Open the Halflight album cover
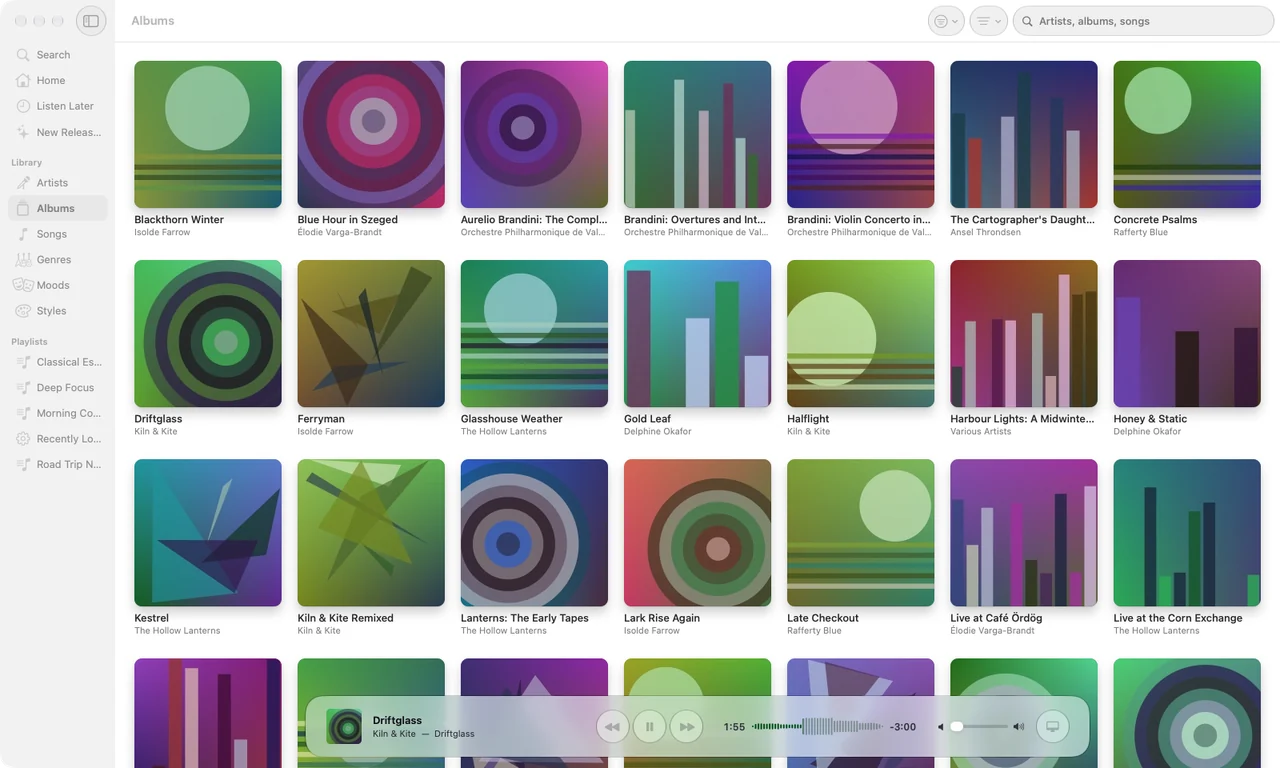Viewport: 1280px width, 768px height. click(x=861, y=333)
